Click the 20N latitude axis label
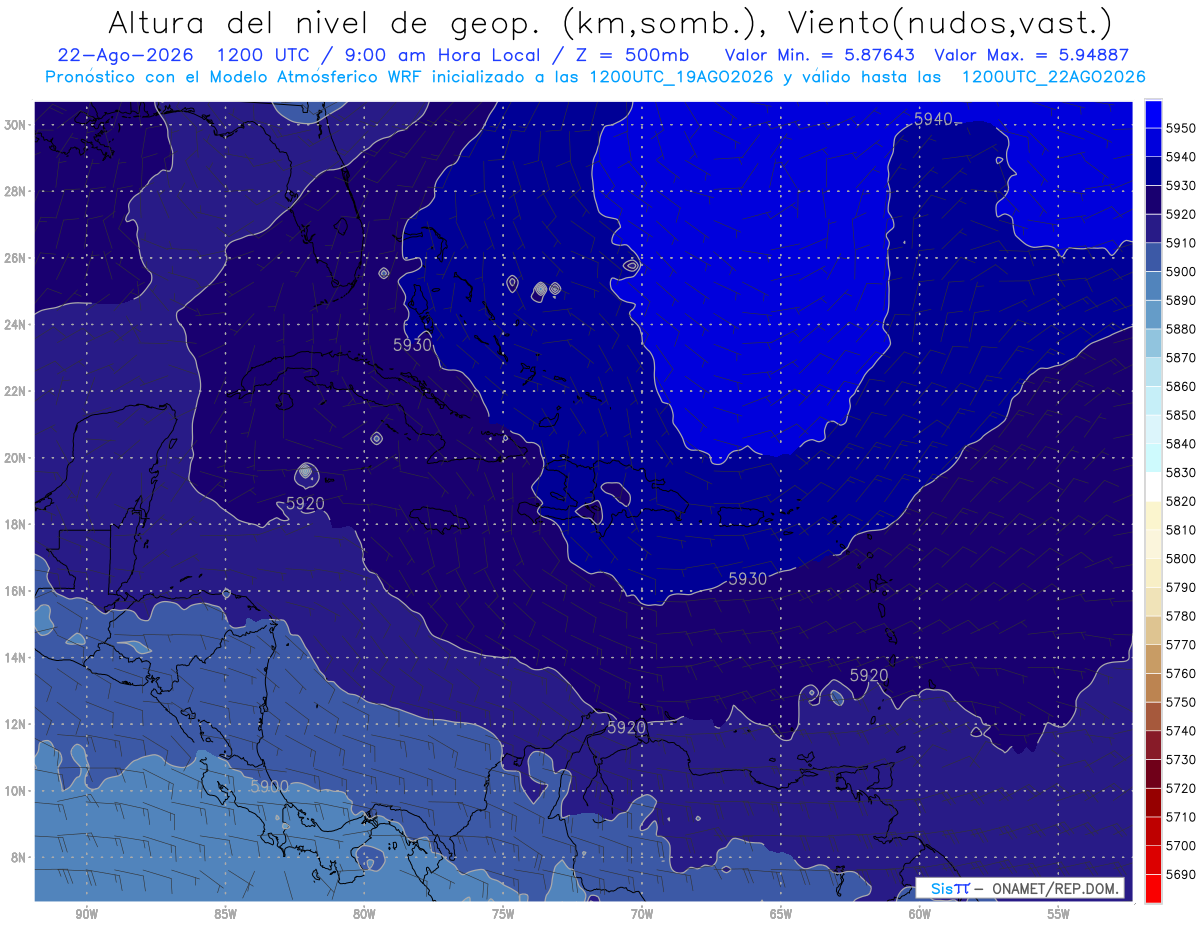Screen dimensions: 1200x927 click(x=17, y=458)
